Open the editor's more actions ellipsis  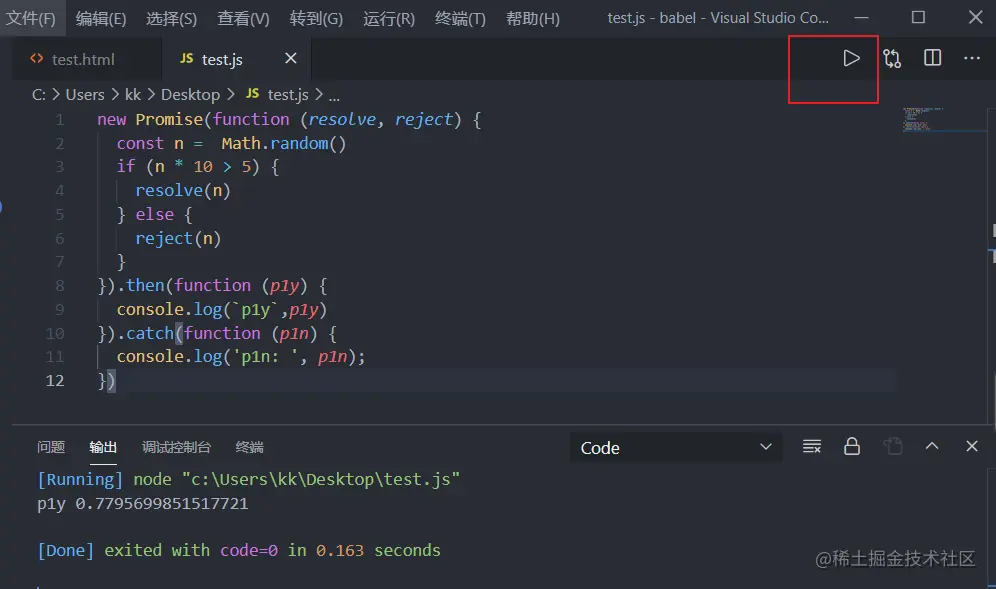pos(971,59)
